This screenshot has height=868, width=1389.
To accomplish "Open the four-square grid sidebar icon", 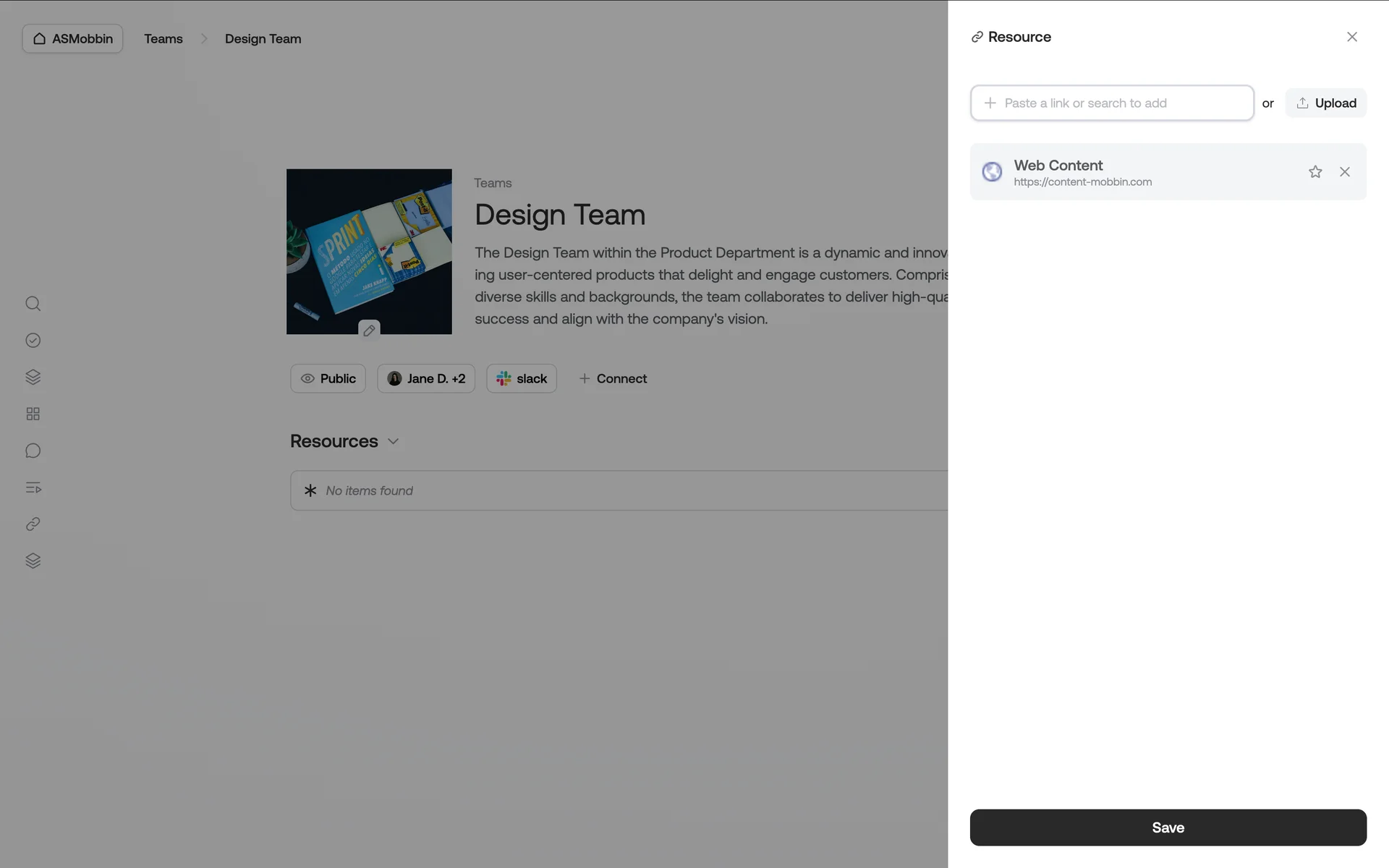I will tap(33, 414).
